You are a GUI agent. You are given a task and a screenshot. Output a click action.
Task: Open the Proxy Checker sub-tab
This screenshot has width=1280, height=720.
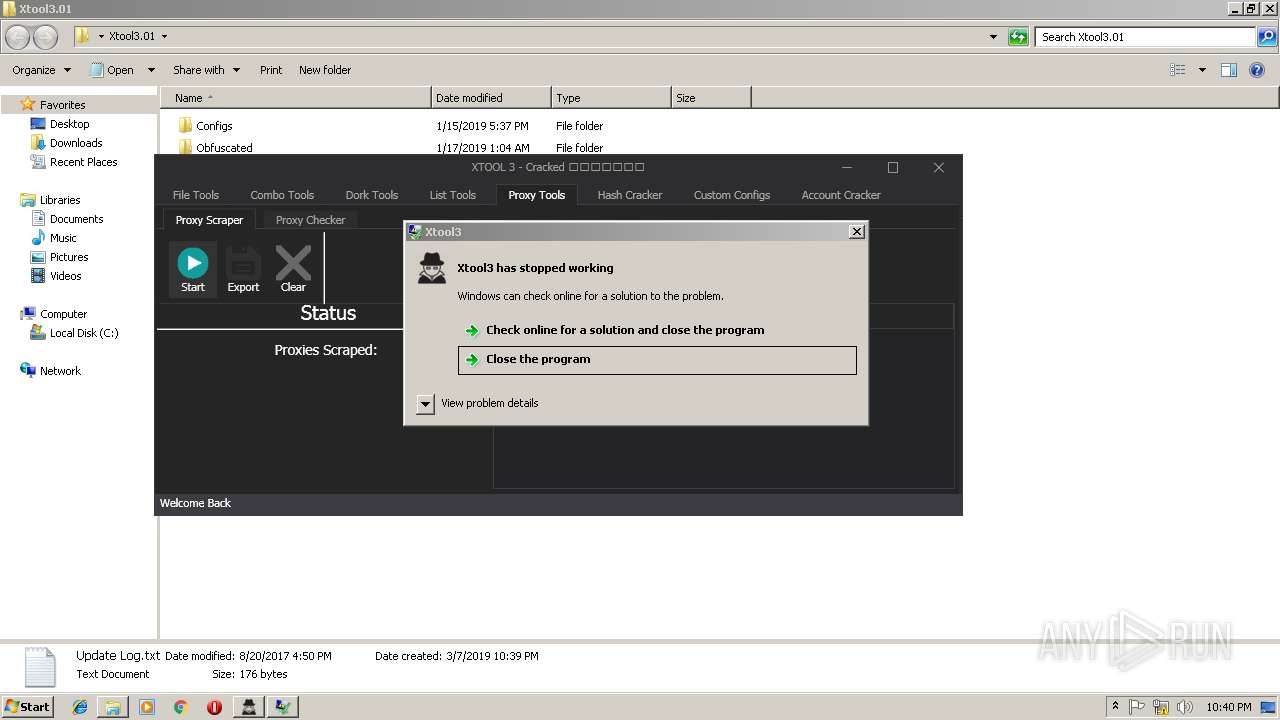point(311,220)
